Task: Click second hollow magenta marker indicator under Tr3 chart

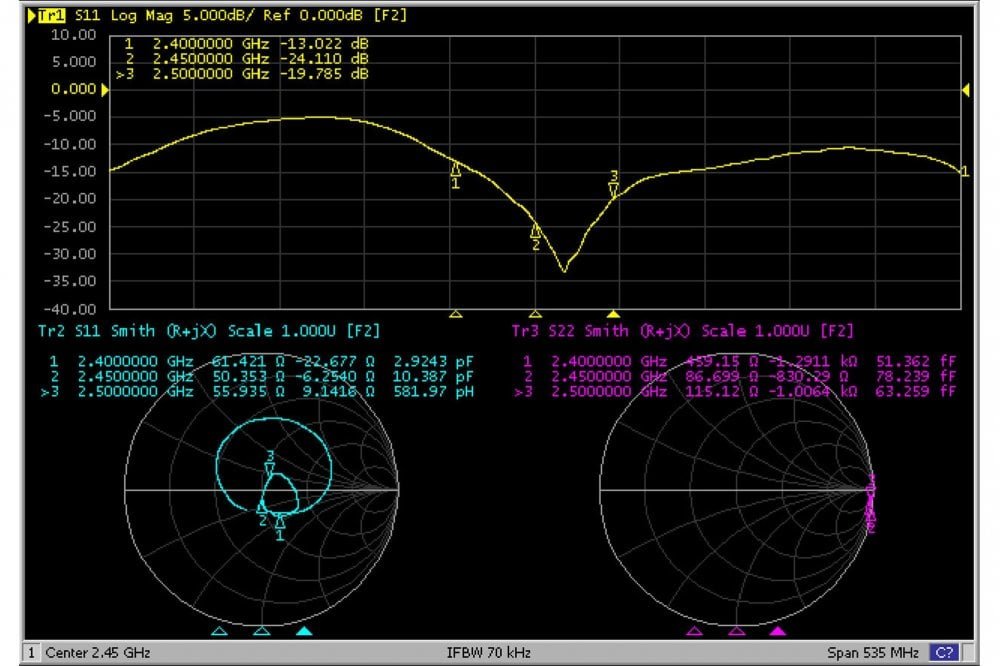Action: click(x=737, y=631)
